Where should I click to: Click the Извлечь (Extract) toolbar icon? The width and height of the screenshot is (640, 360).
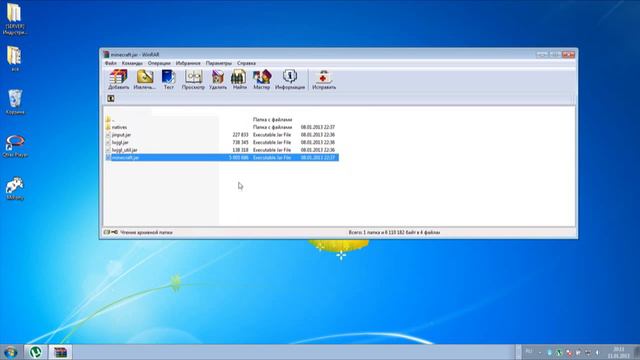pos(144,80)
